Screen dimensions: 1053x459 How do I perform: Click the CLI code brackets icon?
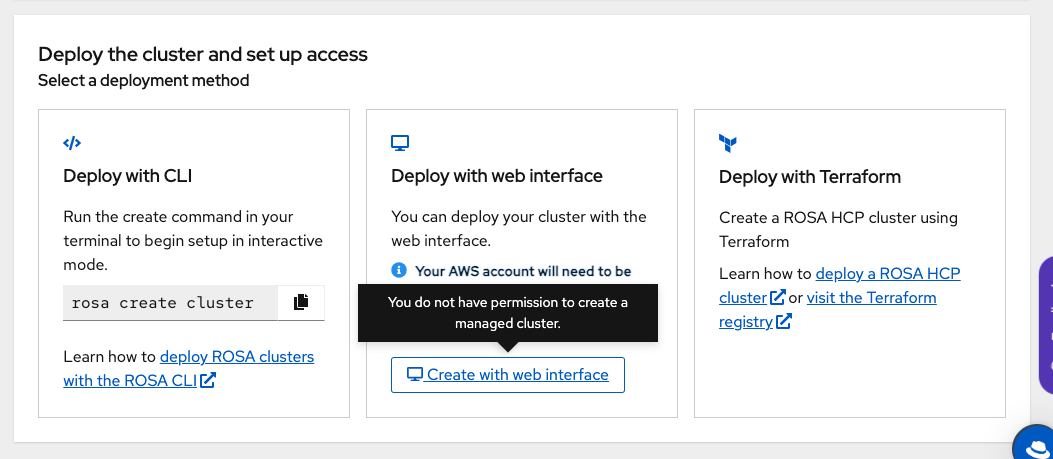72,143
